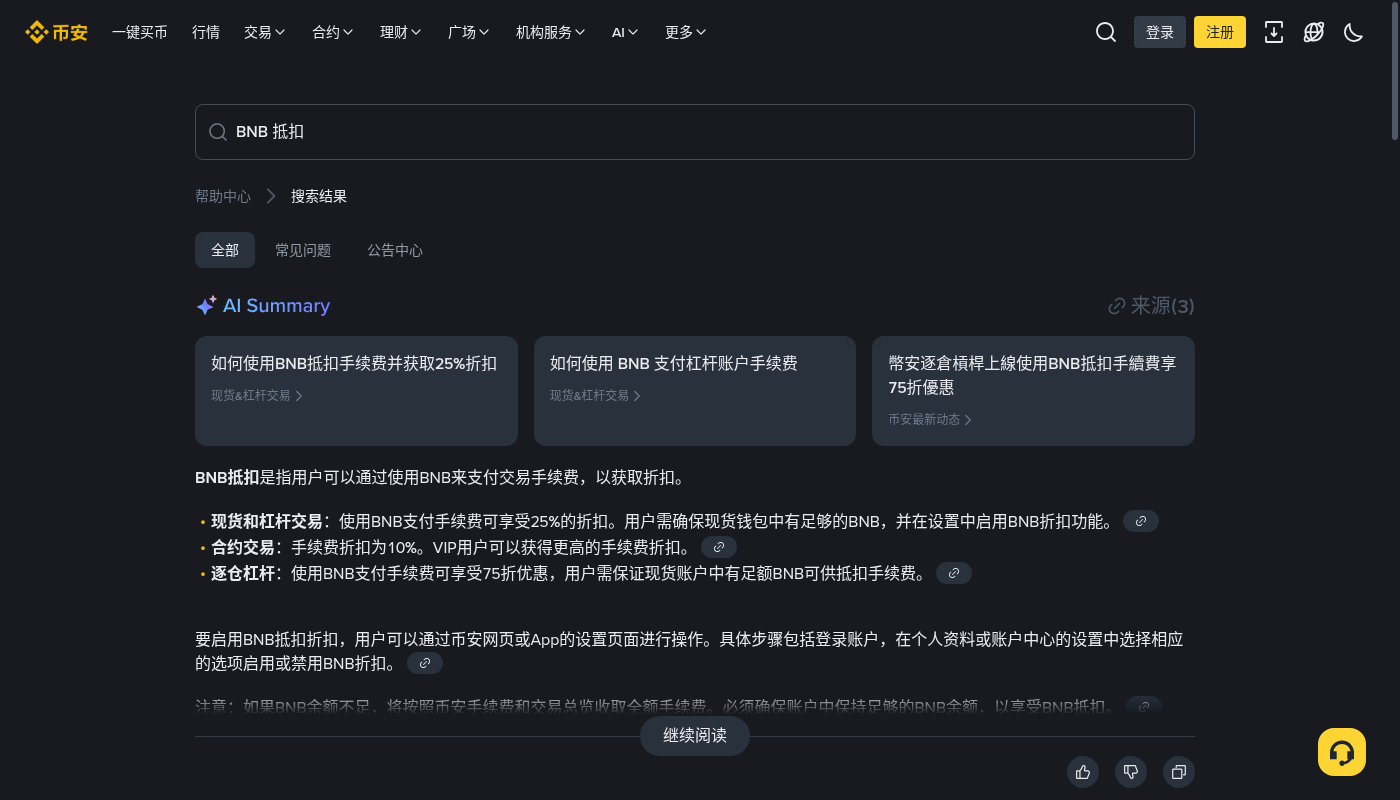Viewport: 1400px width, 800px height.
Task: Open card 如何使用BNB抵扣手续费并获取25%折扣
Action: pyautogui.click(x=356, y=391)
